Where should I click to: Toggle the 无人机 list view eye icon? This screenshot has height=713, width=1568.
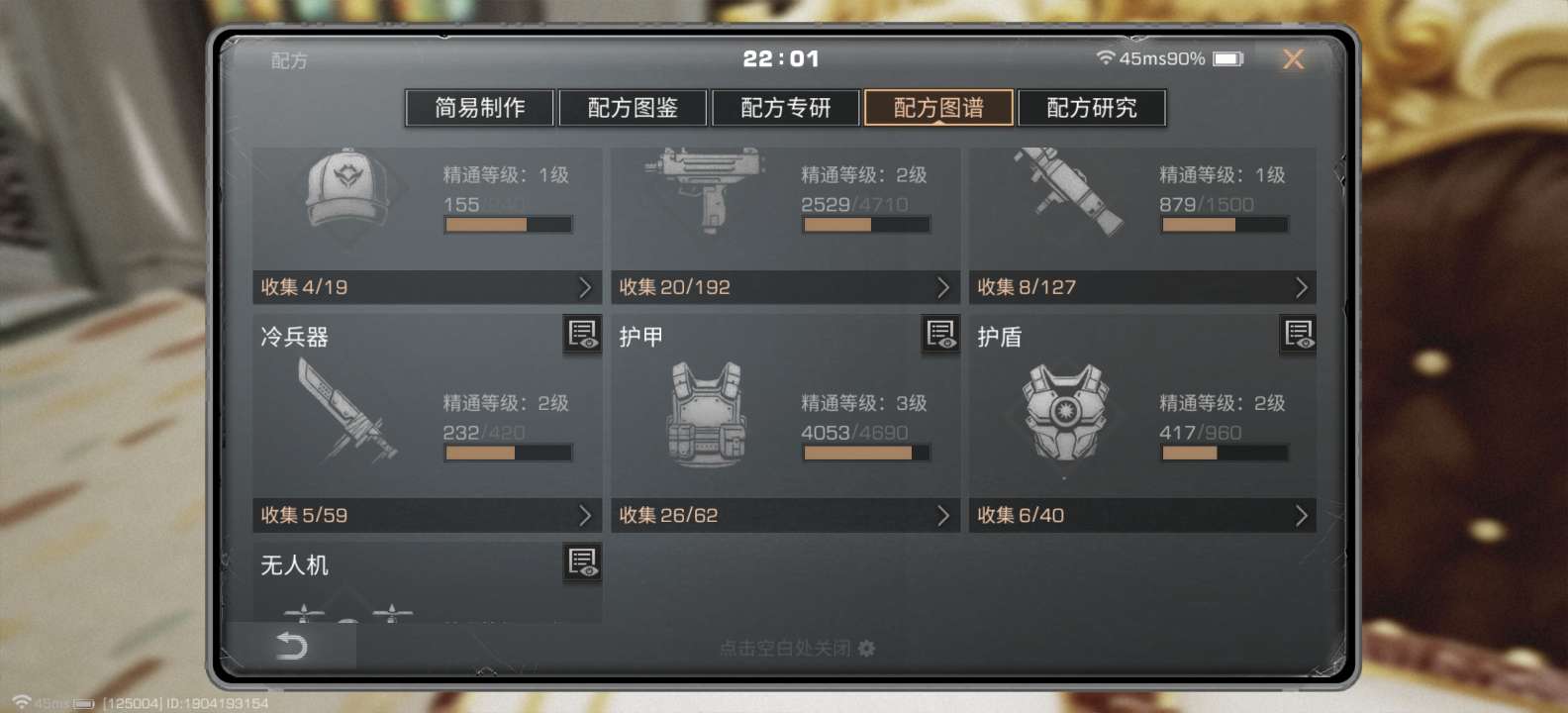click(x=582, y=562)
